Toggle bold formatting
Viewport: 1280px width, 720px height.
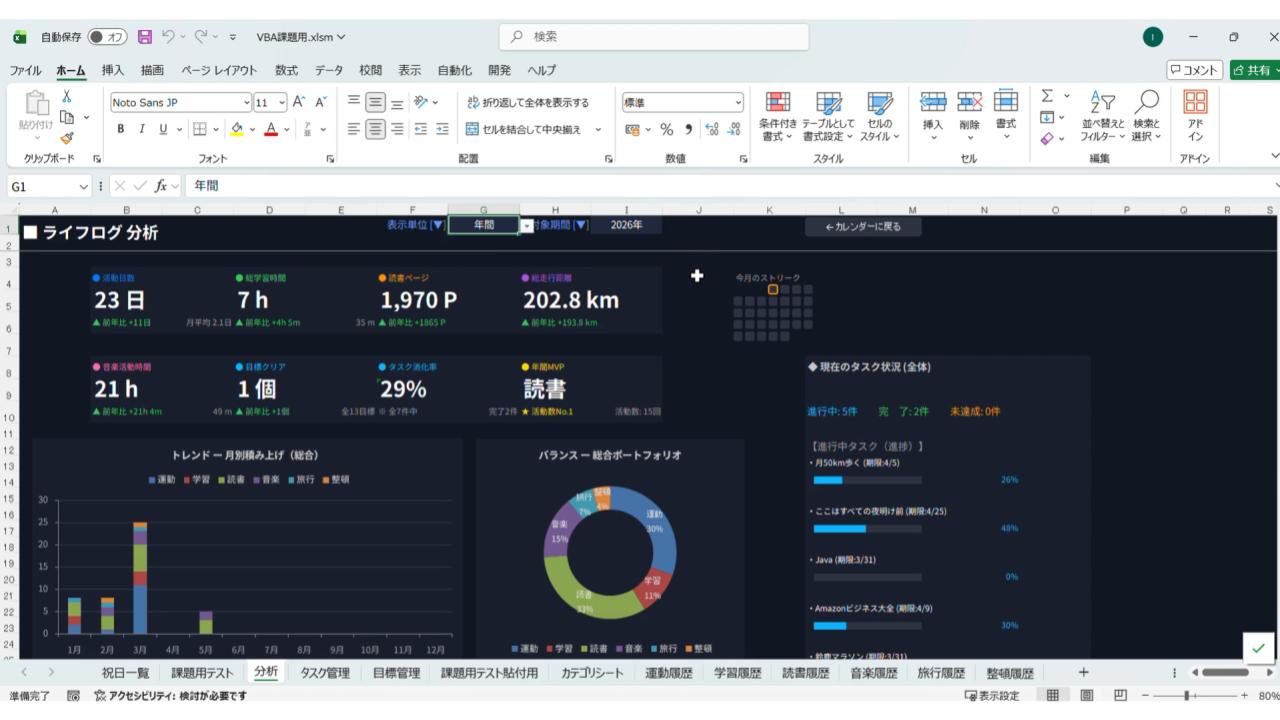[x=121, y=129]
